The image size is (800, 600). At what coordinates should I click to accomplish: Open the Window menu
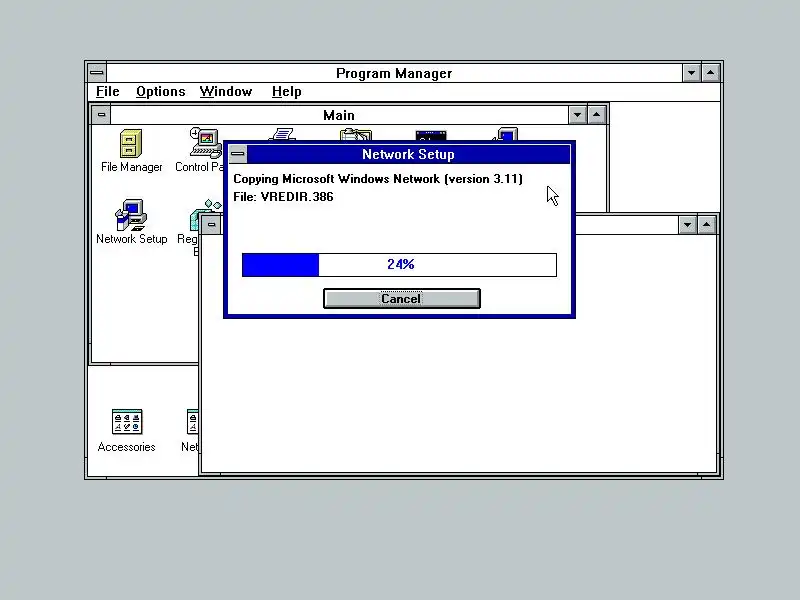tap(226, 92)
